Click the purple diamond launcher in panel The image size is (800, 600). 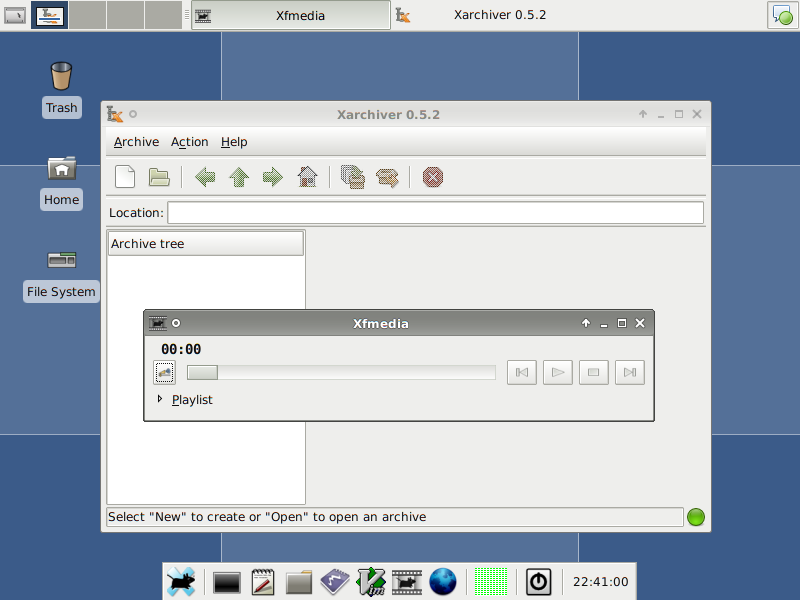(x=335, y=582)
